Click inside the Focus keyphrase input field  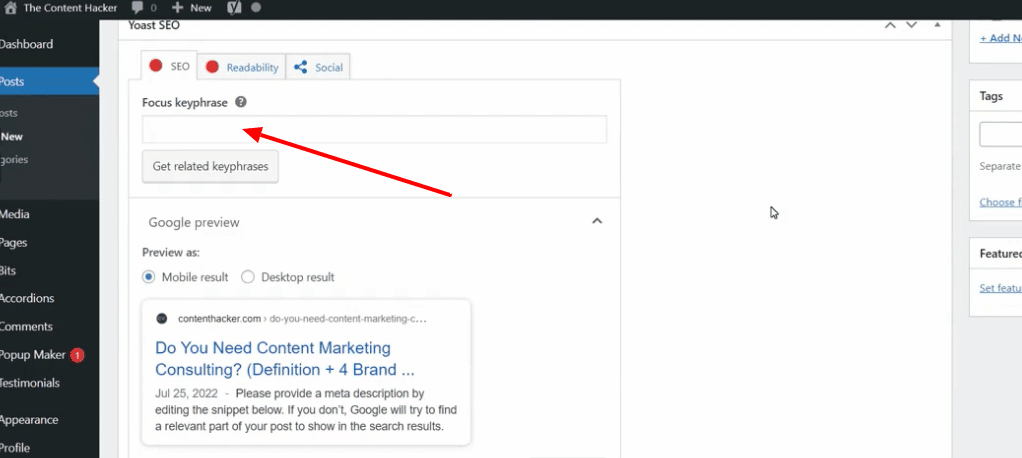click(x=374, y=129)
